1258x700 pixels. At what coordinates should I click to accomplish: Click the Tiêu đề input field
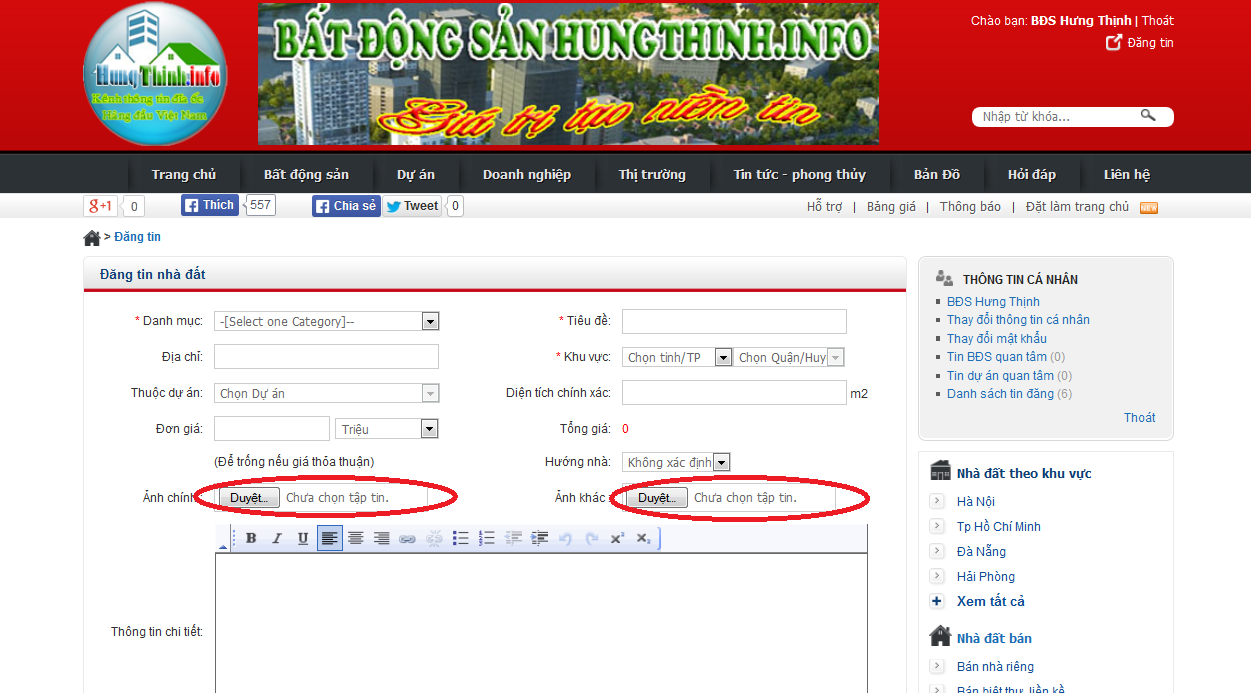click(734, 321)
